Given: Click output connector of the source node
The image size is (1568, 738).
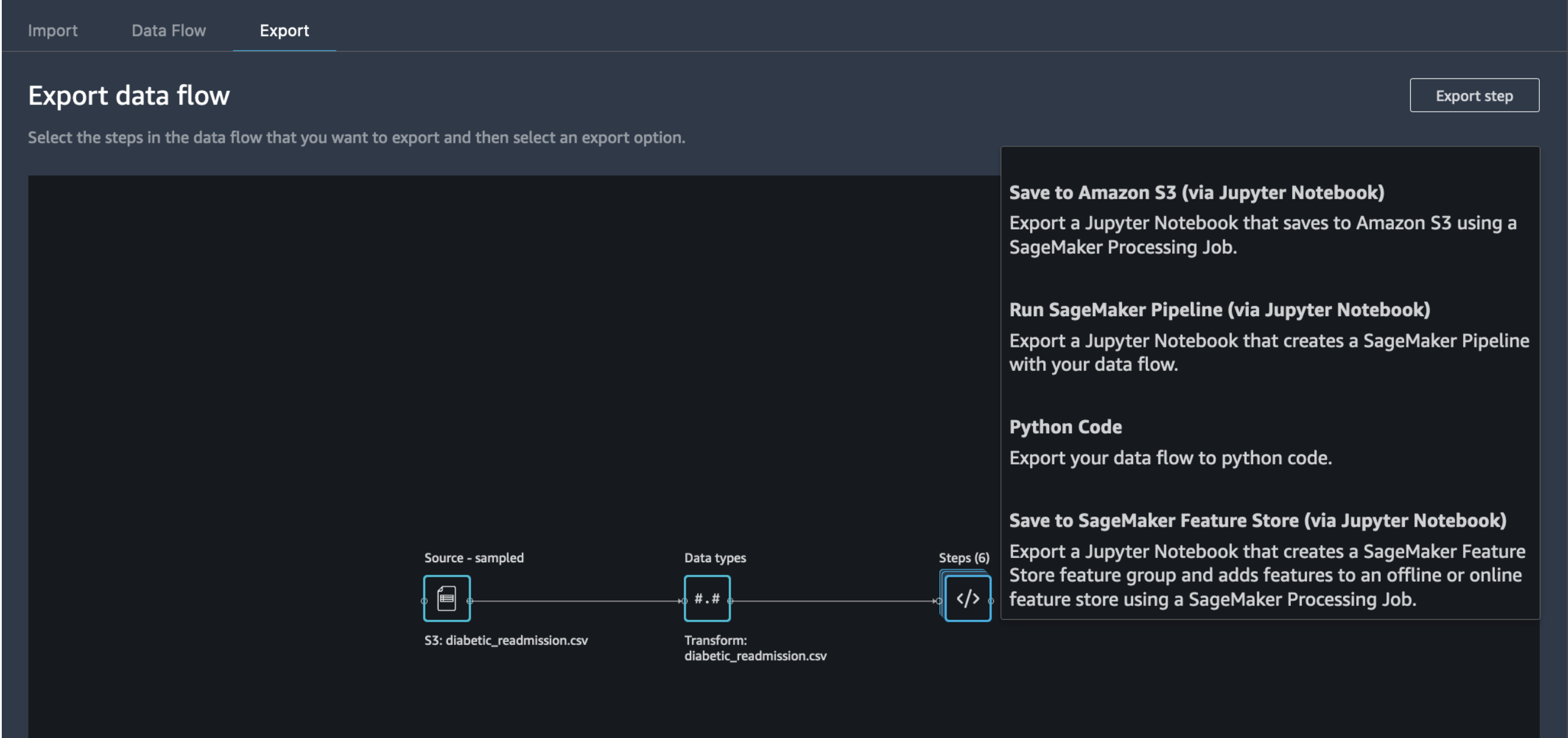Looking at the screenshot, I should pyautogui.click(x=469, y=601).
